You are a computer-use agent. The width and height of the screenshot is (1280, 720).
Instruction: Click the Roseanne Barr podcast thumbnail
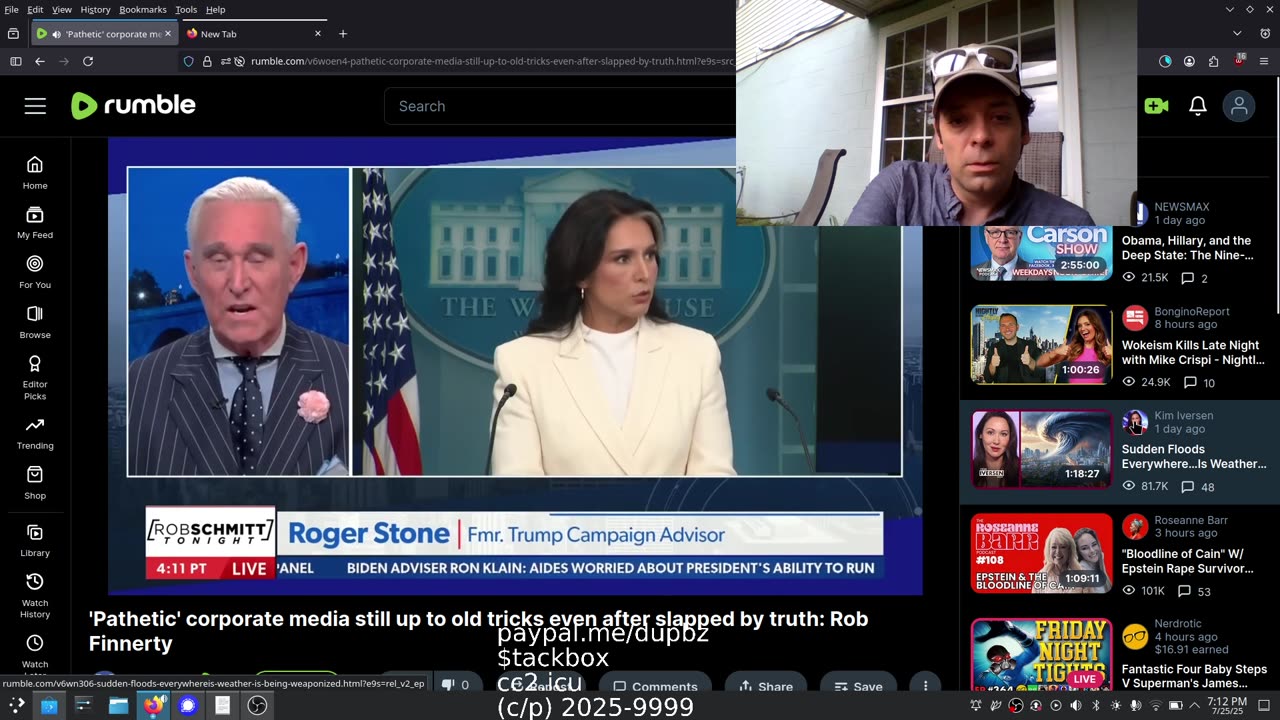pos(1041,553)
